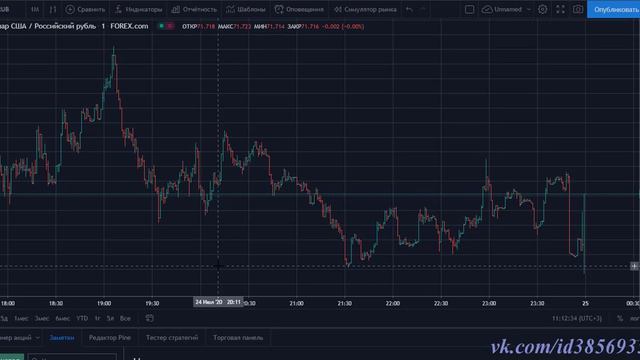Click the 23:00 time axis label
This screenshot has width=640, height=360.
pyautogui.click(x=489, y=303)
